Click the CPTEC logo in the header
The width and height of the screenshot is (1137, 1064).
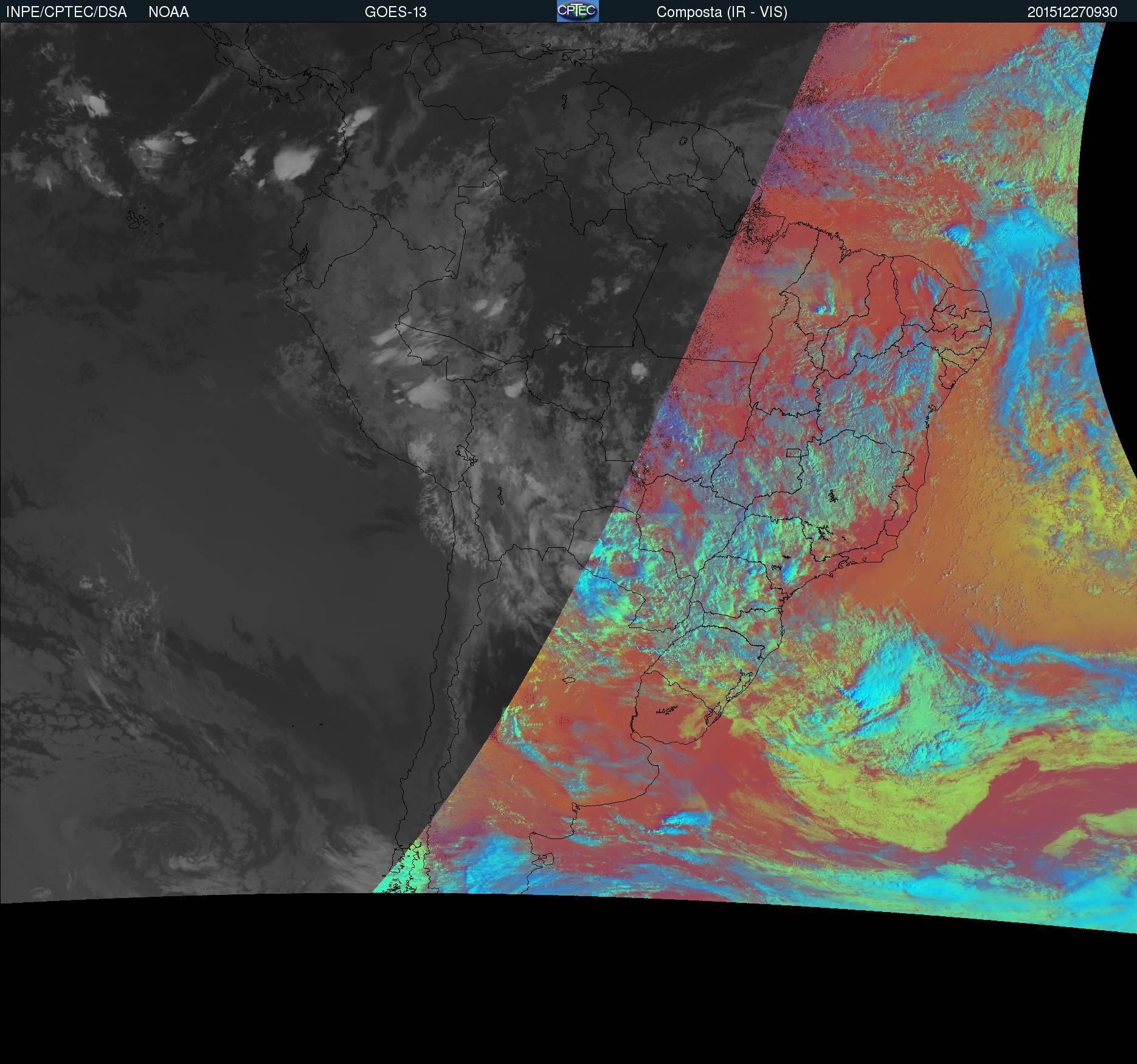pos(577,11)
